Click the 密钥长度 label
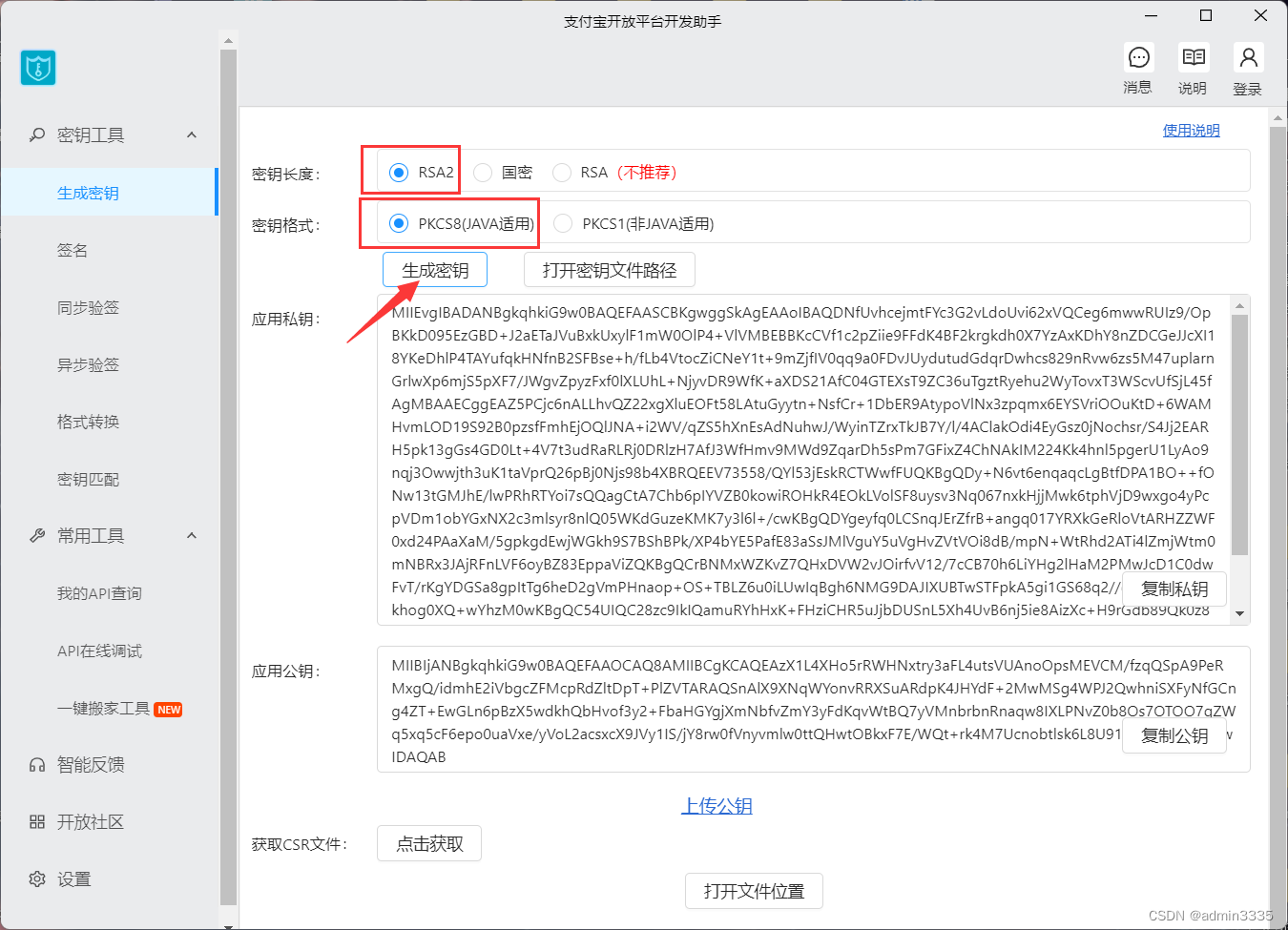1288x930 pixels. point(286,174)
